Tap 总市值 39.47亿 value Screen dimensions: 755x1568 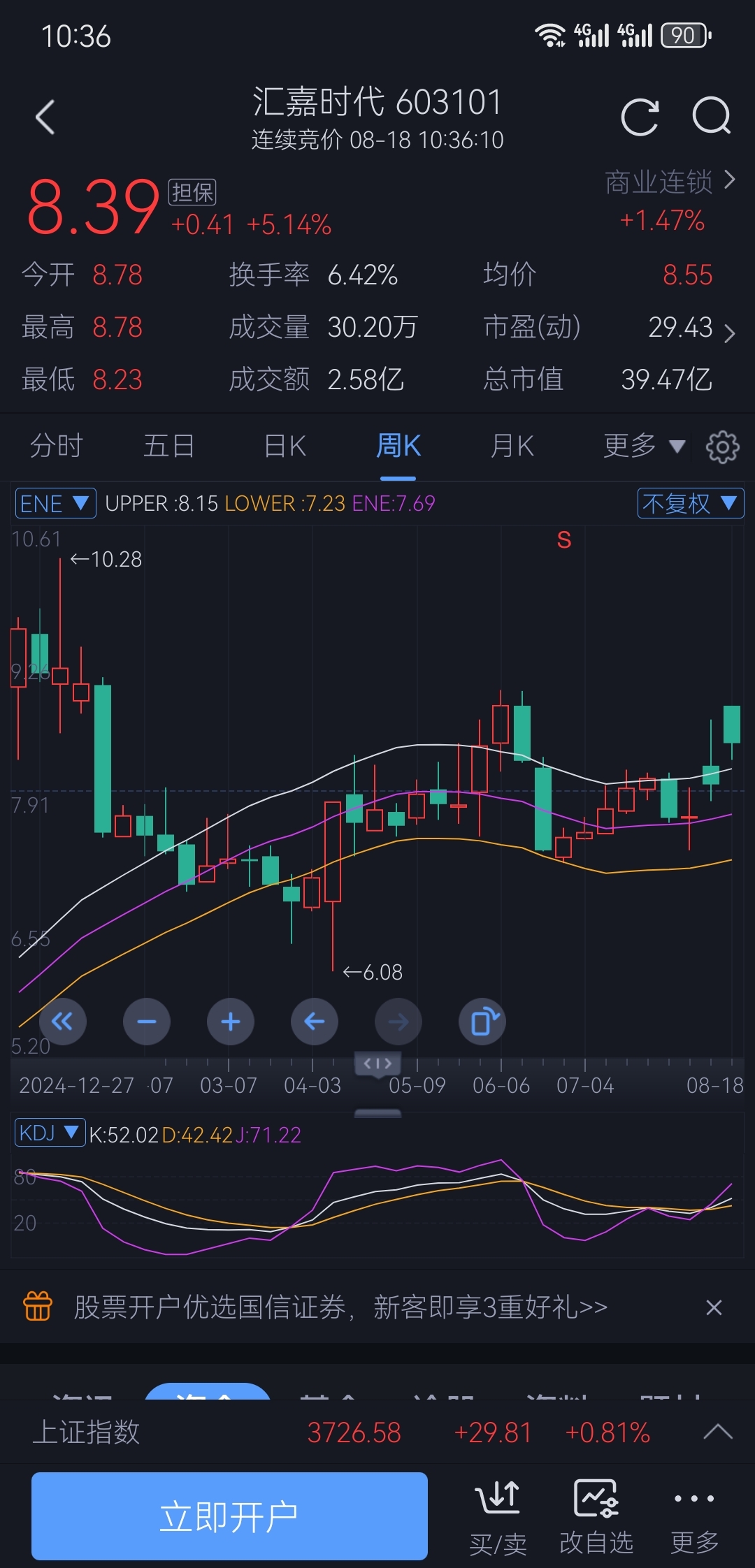click(x=666, y=379)
